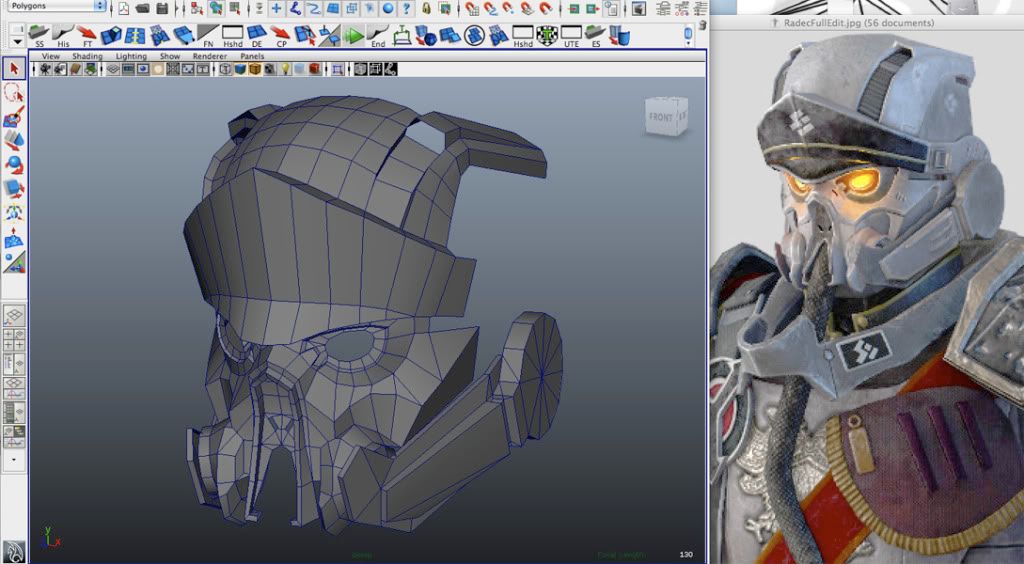Select the Rotate tool
The height and width of the screenshot is (564, 1024).
[14, 164]
